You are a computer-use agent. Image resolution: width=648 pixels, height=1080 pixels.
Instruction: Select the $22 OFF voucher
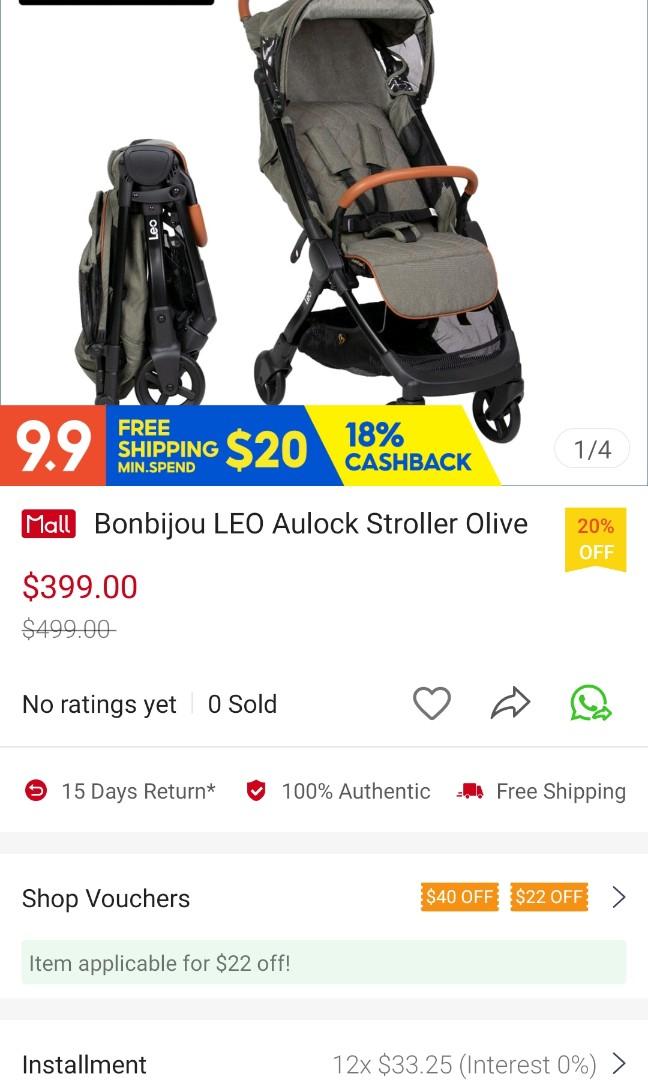(x=550, y=897)
